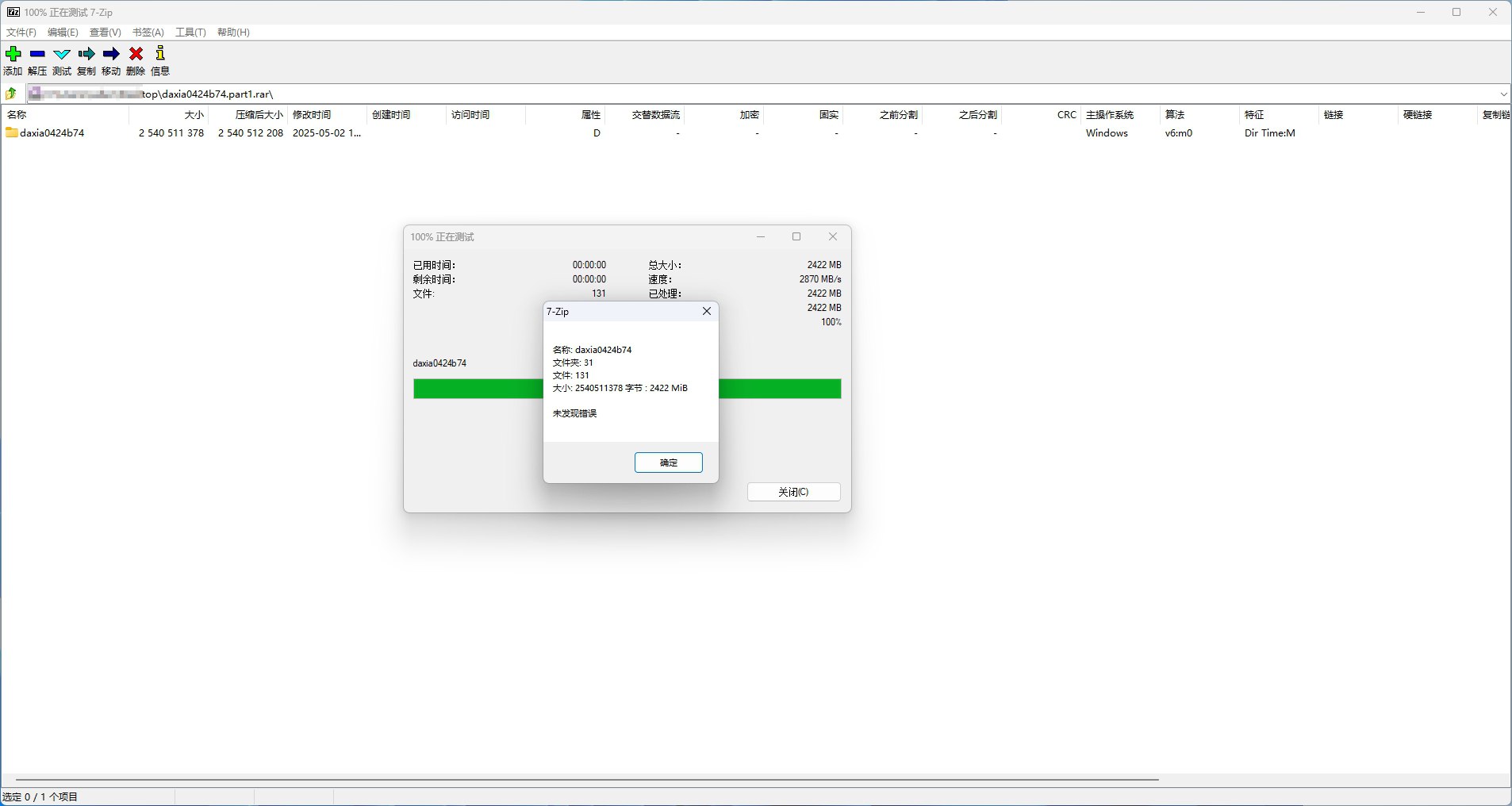Click the status bar text 选定 0 / 1 个项目
The height and width of the screenshot is (806, 1512).
40,796
